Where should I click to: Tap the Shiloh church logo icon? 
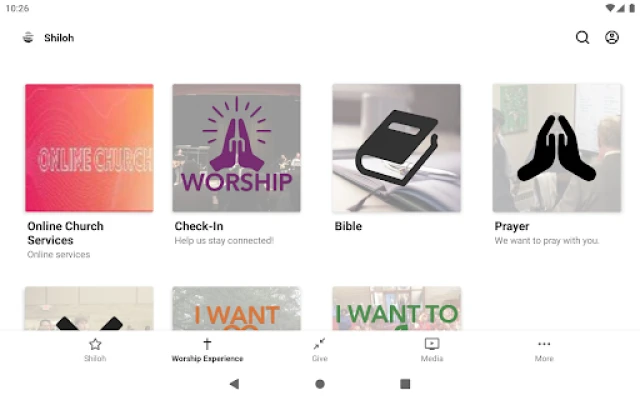(28, 38)
